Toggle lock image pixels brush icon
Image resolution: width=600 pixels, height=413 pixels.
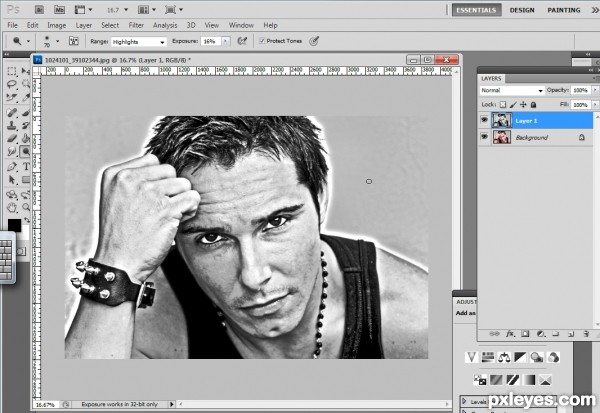(513, 104)
